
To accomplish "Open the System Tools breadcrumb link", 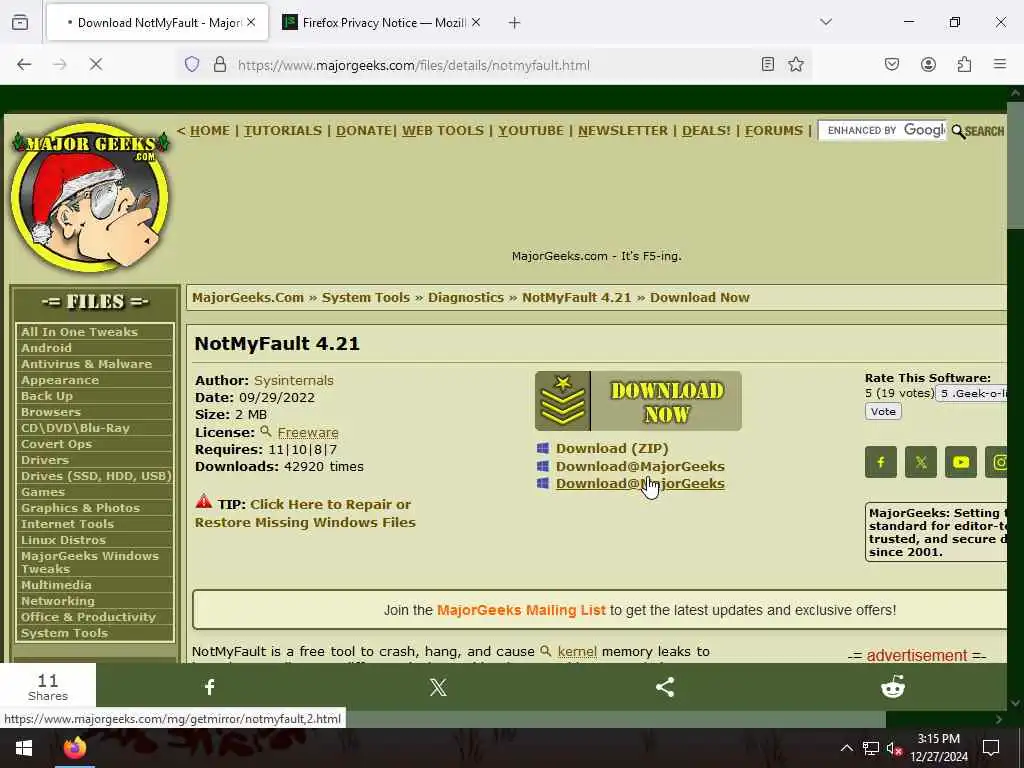I will [x=366, y=298].
